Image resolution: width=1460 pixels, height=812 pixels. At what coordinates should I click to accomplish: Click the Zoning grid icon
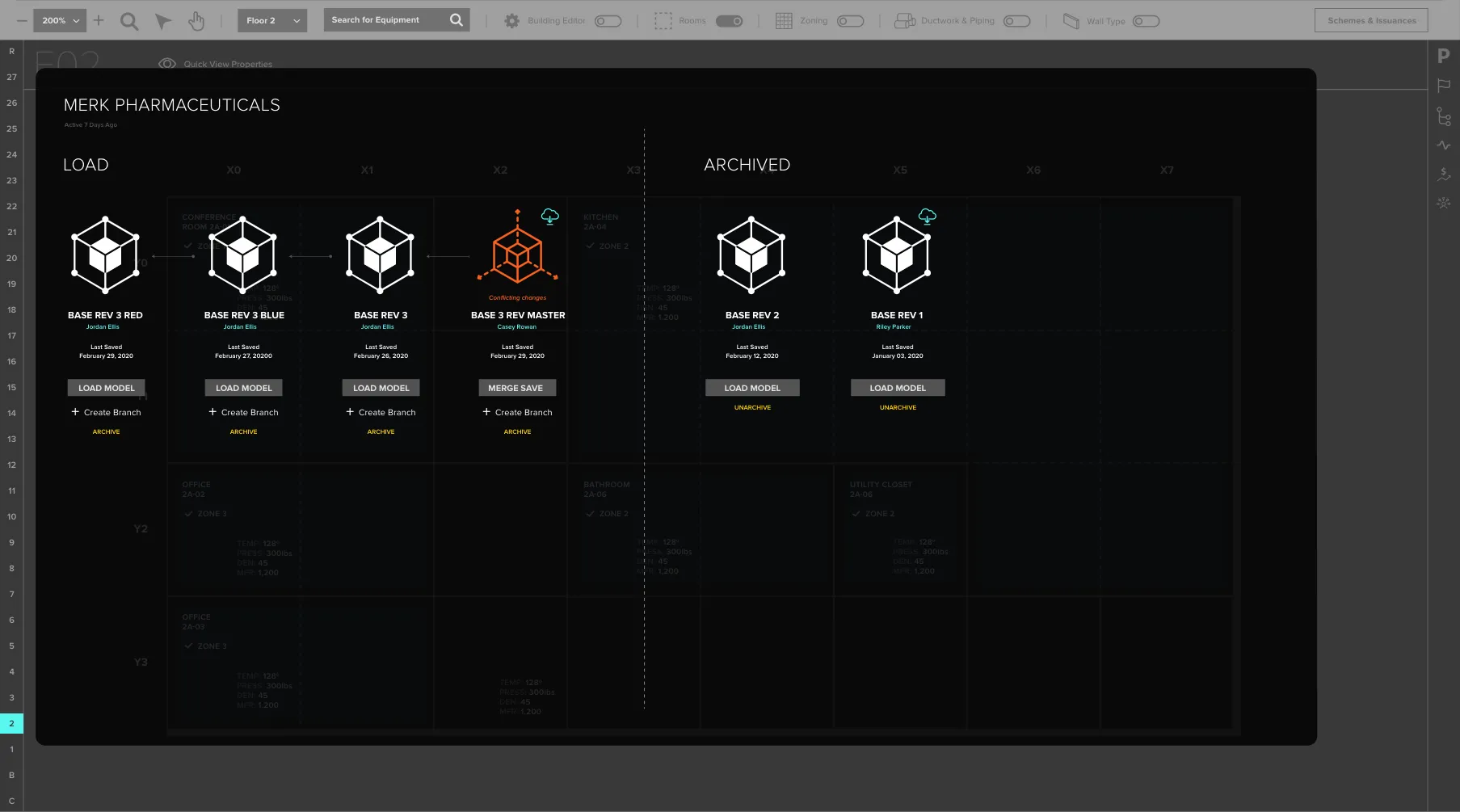(x=783, y=21)
